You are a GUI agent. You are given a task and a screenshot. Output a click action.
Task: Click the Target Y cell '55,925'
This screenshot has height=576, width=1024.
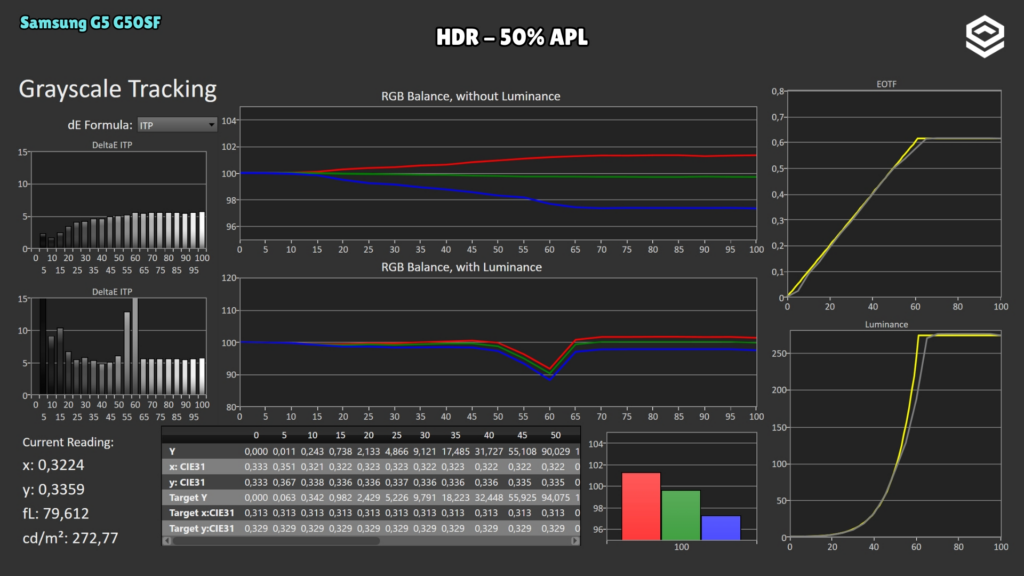(x=522, y=498)
